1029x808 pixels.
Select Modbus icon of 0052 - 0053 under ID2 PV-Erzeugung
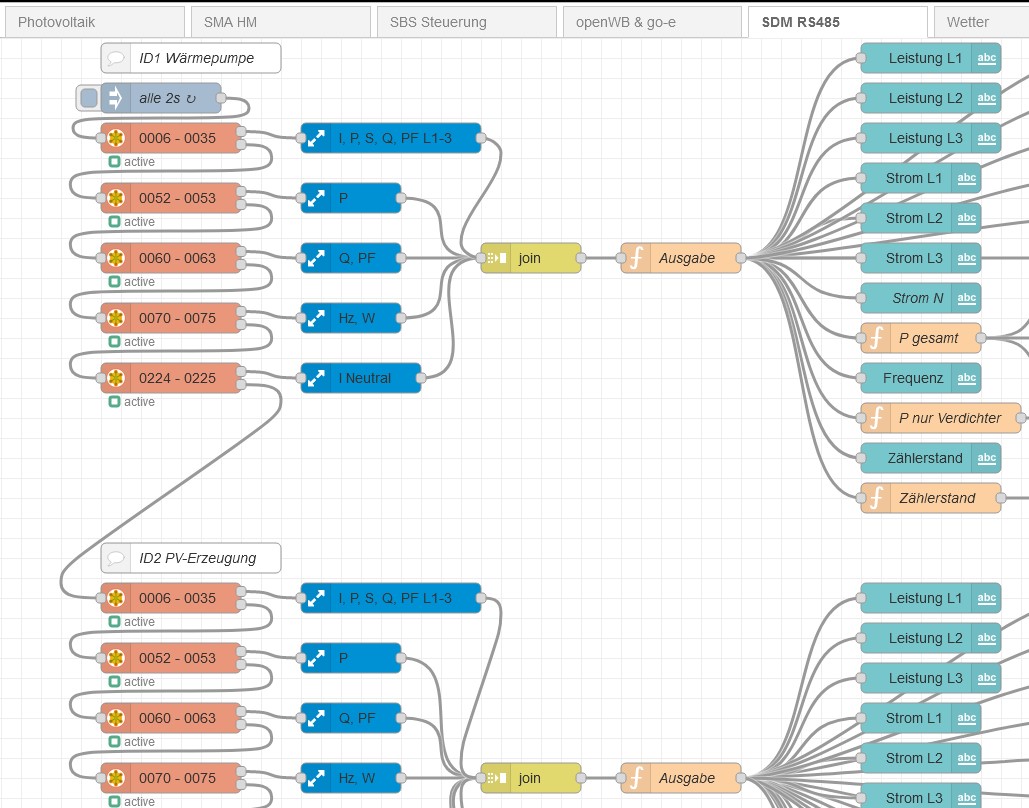116,658
